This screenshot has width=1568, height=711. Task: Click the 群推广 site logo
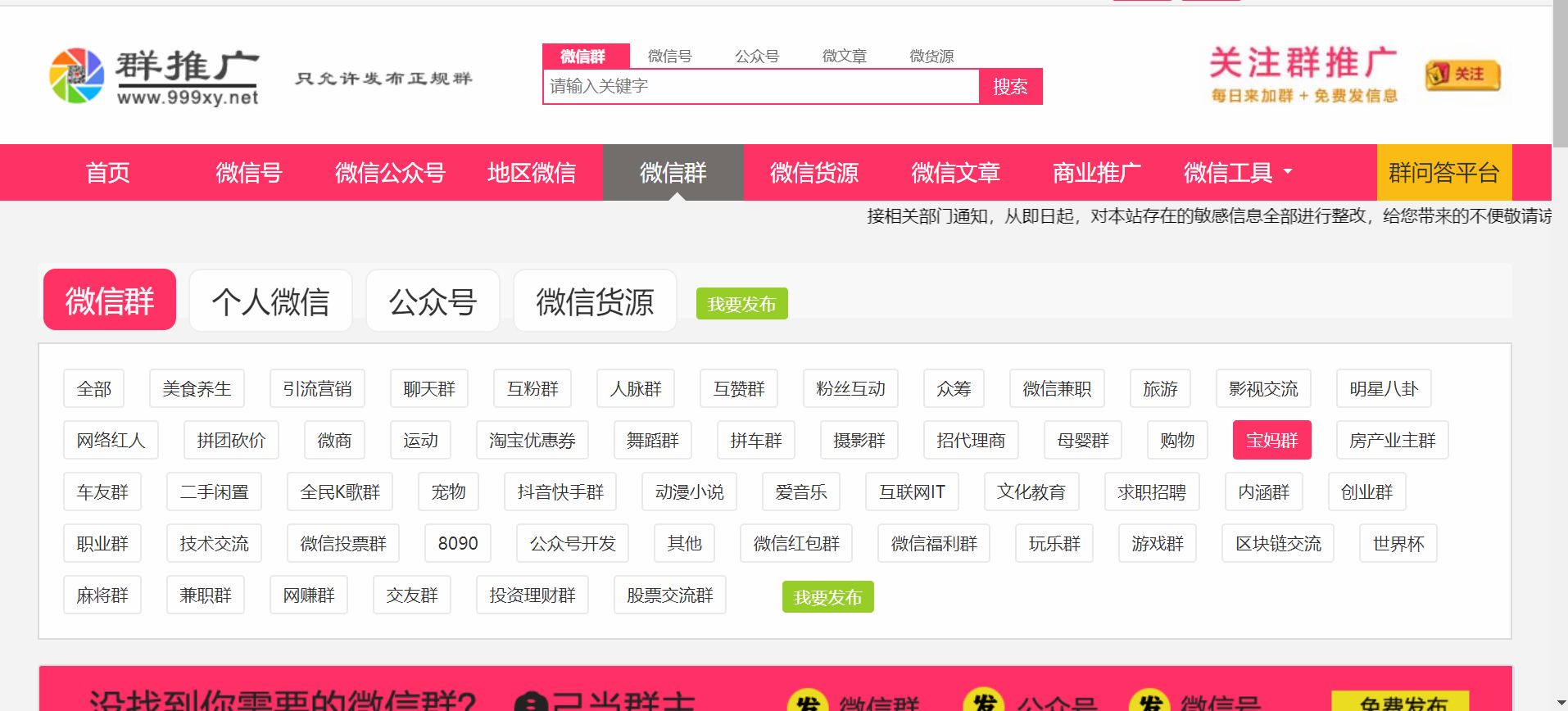pos(154,75)
